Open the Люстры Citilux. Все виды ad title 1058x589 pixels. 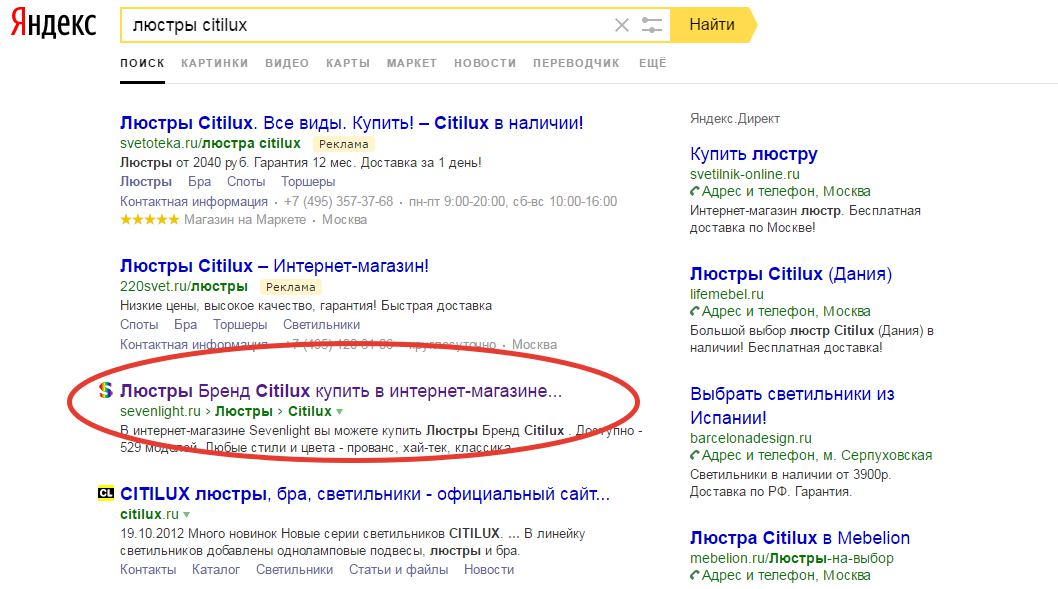click(x=352, y=123)
